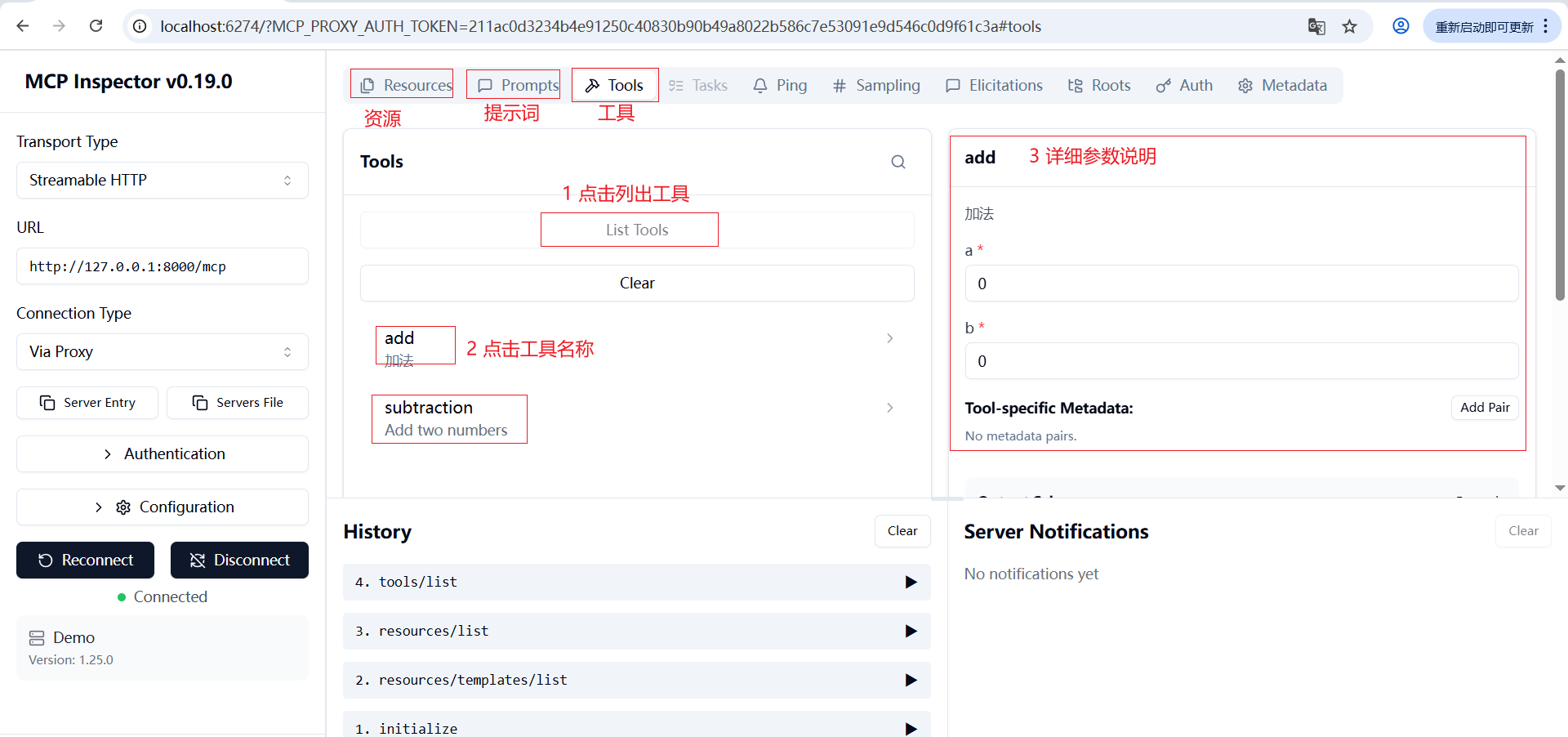Expand the resources/list history entry
This screenshot has width=1568, height=737.
coord(637,631)
